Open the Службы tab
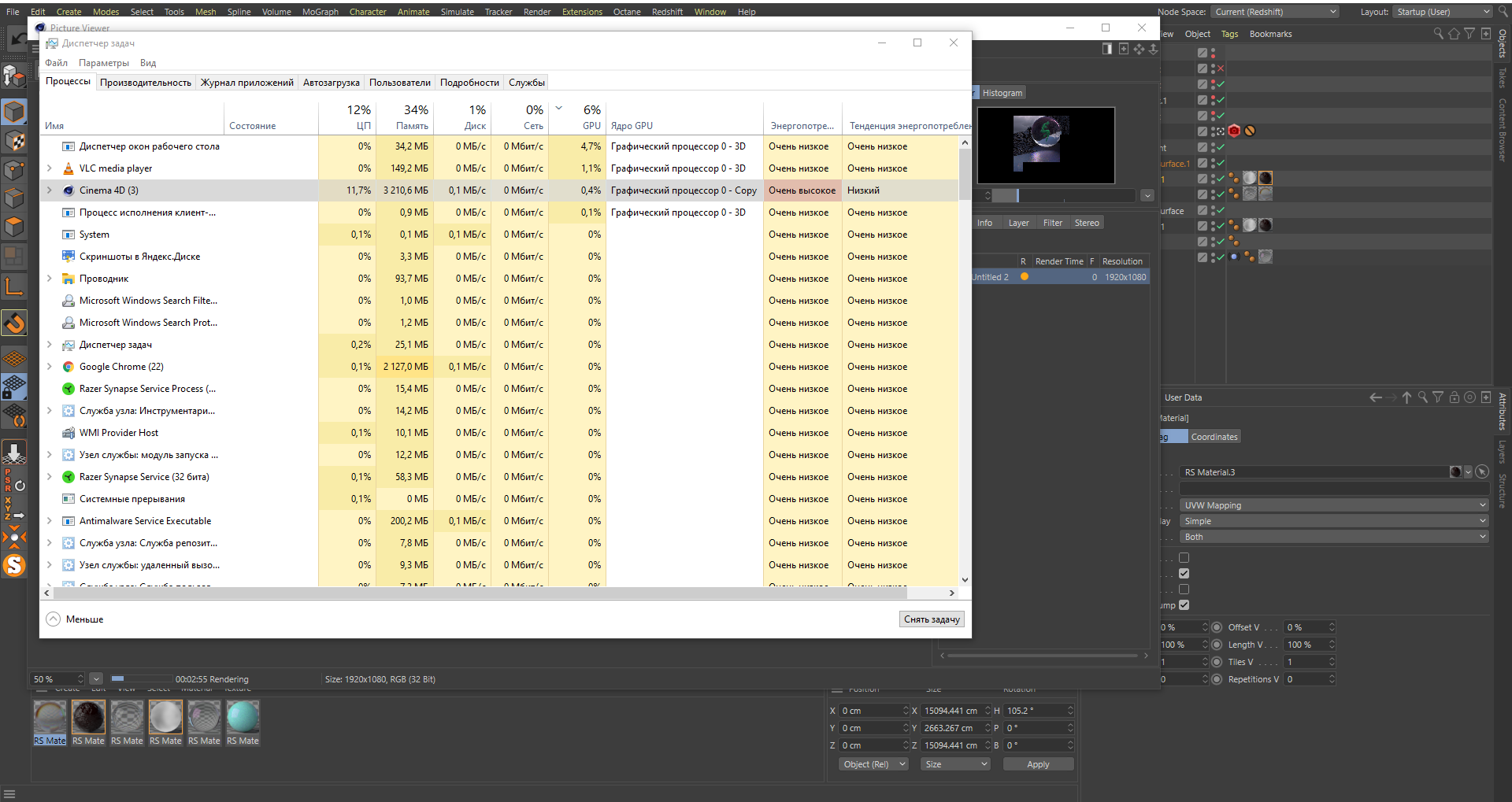 527,83
